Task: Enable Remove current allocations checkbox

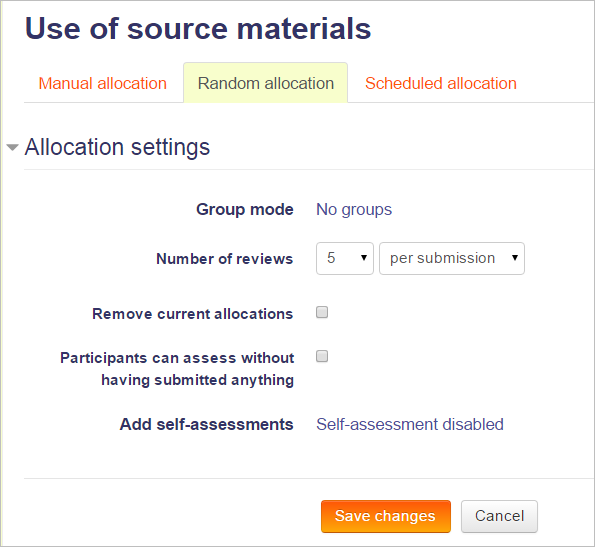Action: tap(322, 312)
